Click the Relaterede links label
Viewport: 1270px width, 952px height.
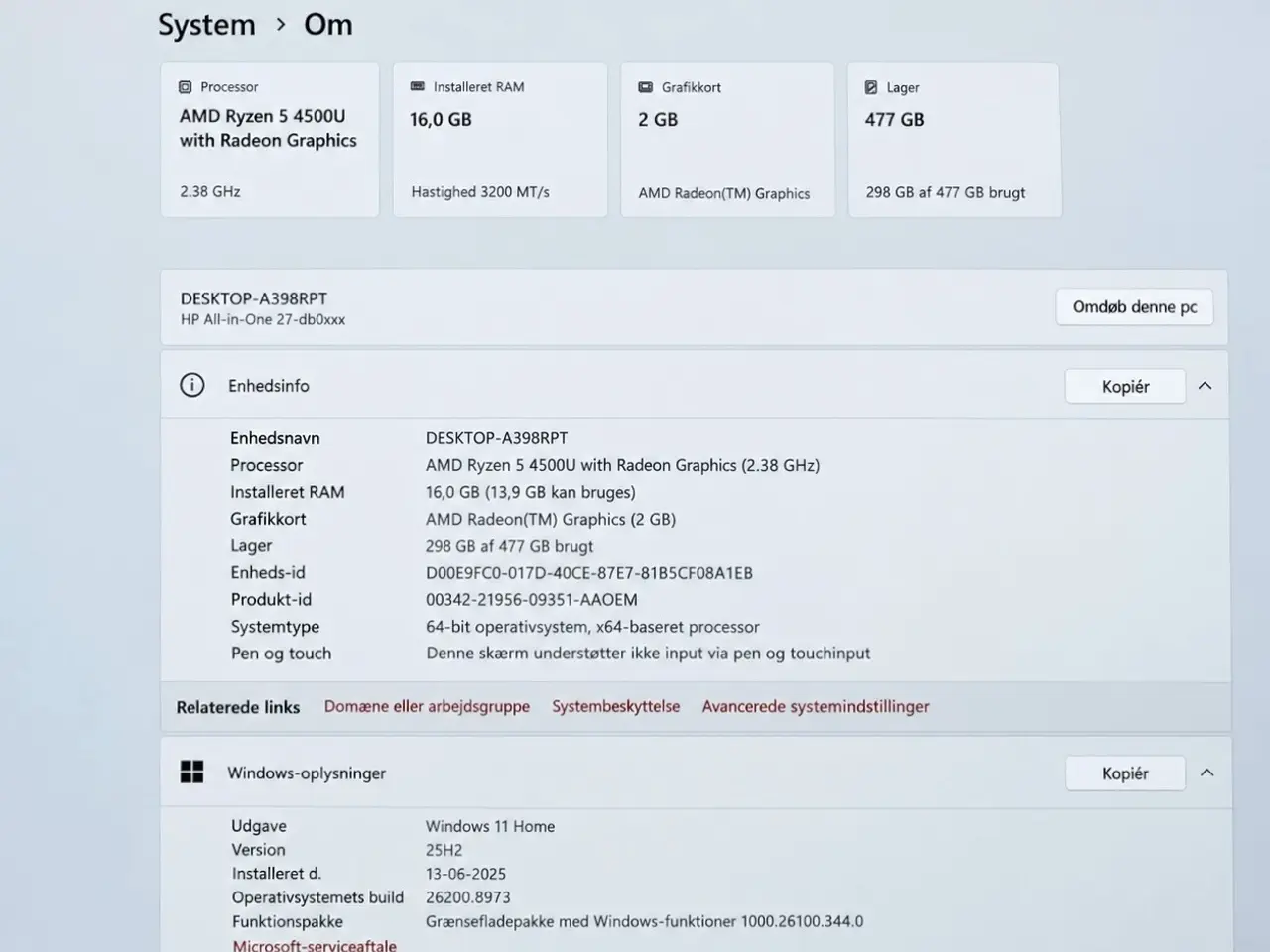(x=238, y=707)
